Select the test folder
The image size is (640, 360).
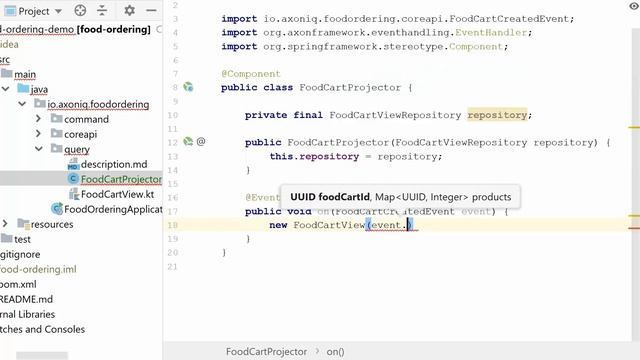tap(22, 239)
